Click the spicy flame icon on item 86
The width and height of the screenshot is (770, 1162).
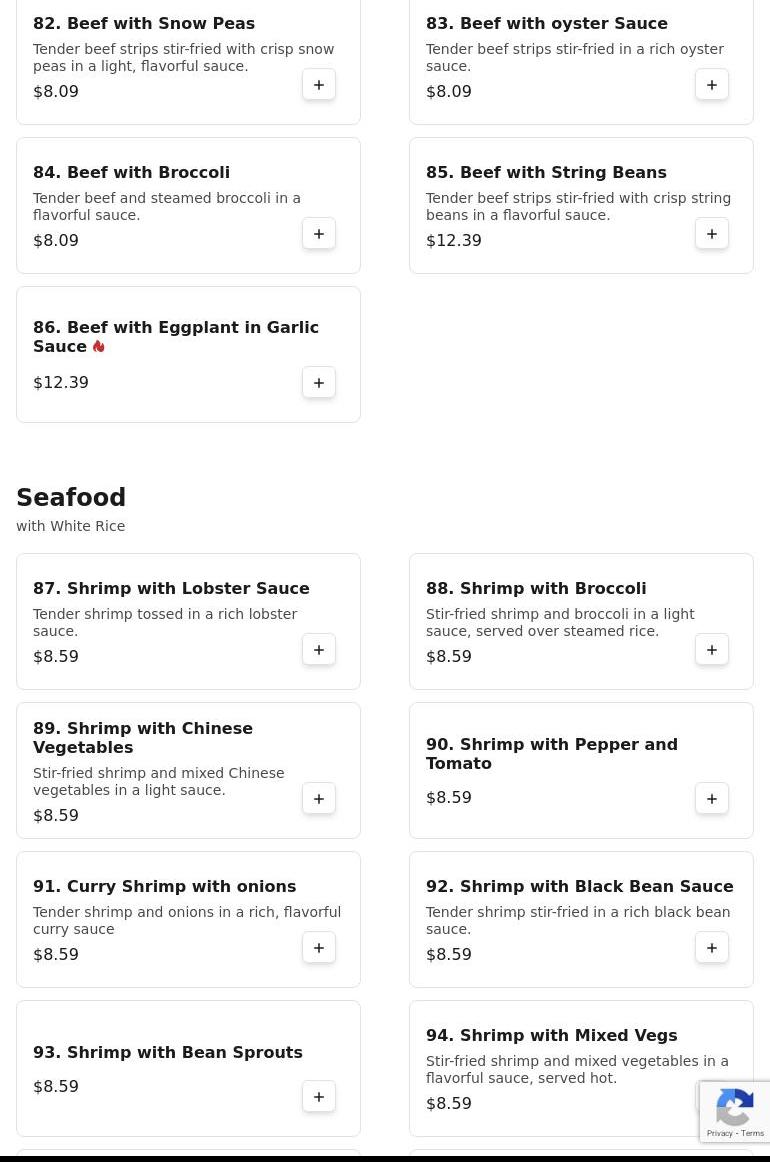coord(99,346)
